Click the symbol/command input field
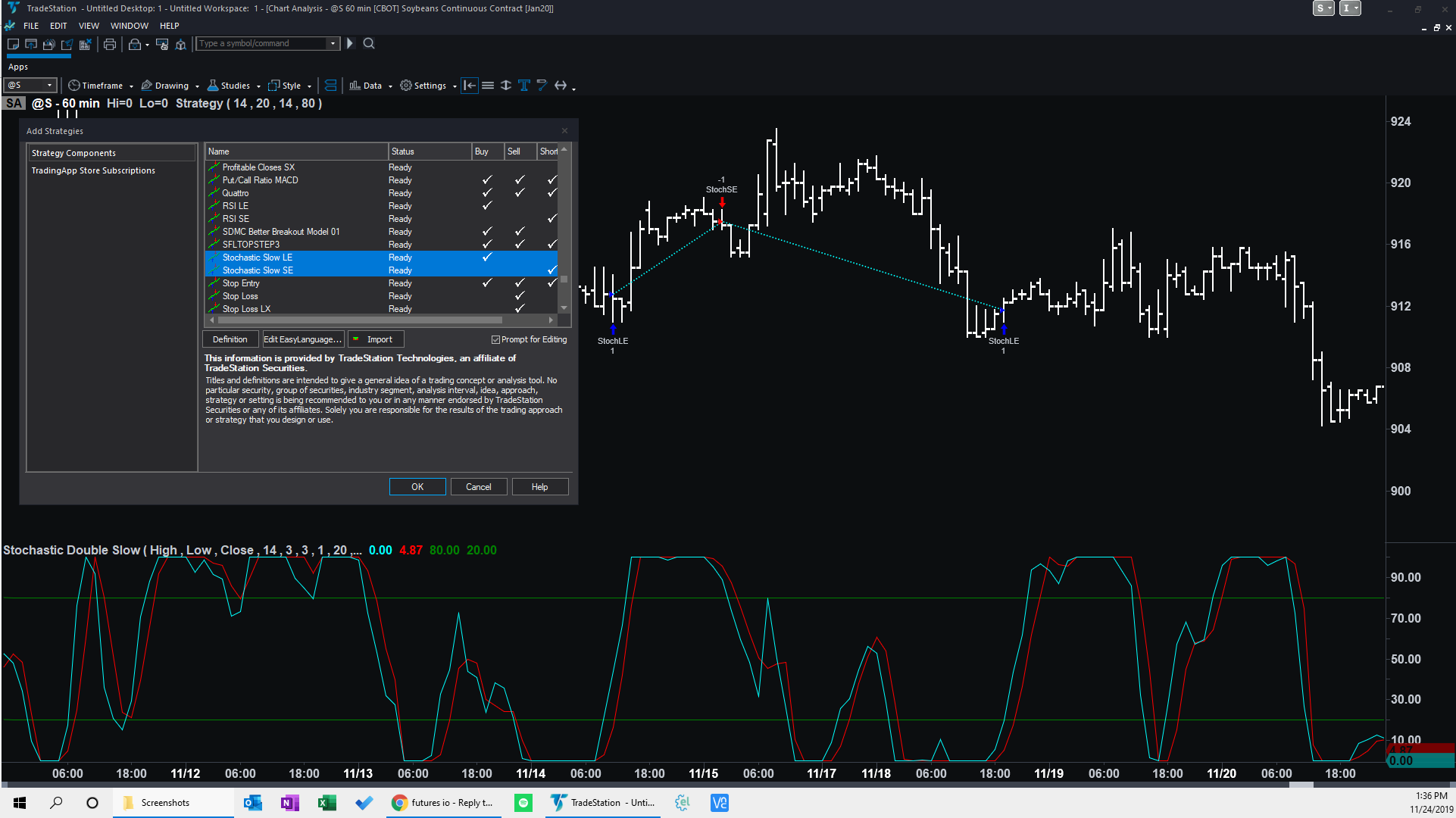Screen dimensions: 1456x818 (x=262, y=44)
